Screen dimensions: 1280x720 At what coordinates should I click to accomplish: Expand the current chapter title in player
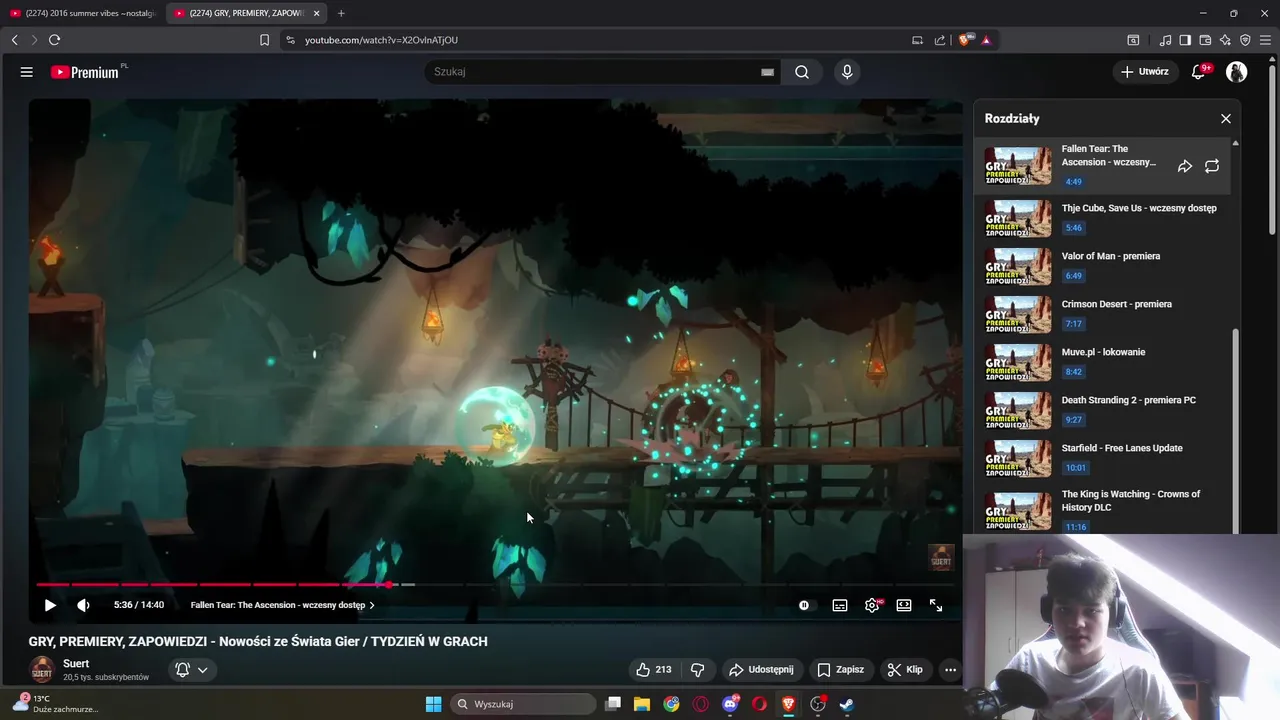[x=282, y=605]
